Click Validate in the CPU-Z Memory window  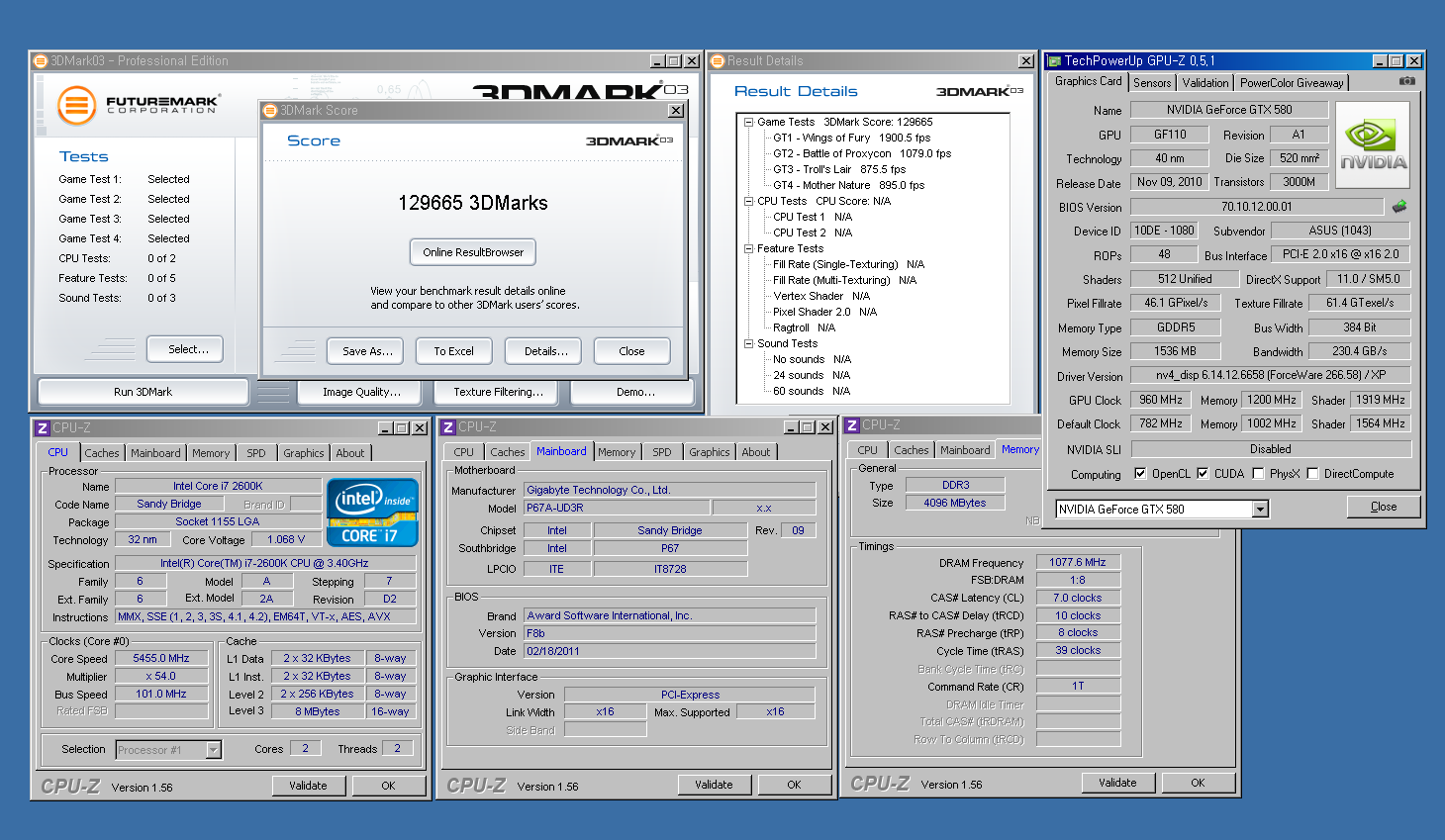click(1117, 783)
